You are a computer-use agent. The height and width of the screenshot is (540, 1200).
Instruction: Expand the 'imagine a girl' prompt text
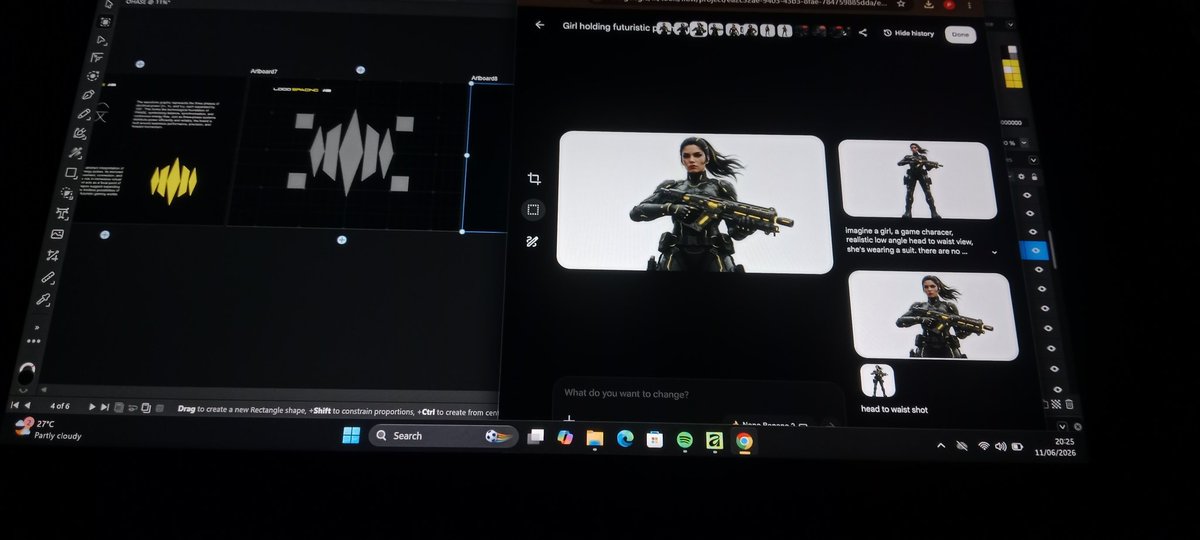(x=994, y=253)
